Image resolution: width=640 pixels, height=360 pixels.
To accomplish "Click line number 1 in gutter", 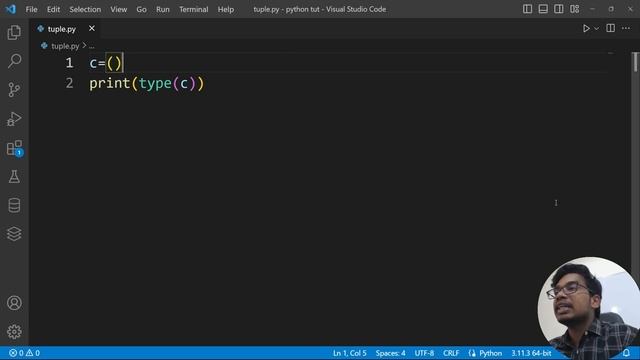I will [69, 63].
